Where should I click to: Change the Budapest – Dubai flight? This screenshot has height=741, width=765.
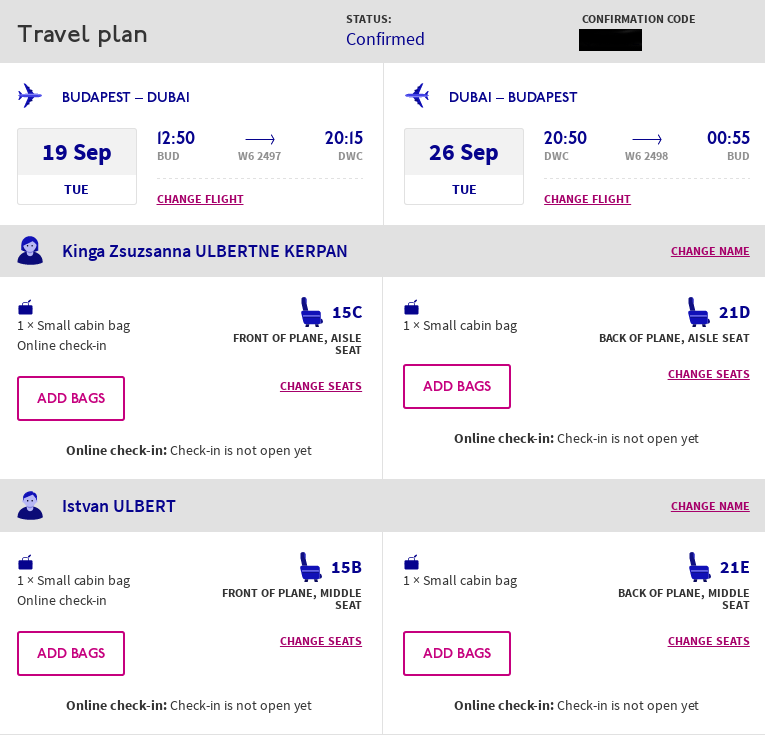pyautogui.click(x=200, y=199)
